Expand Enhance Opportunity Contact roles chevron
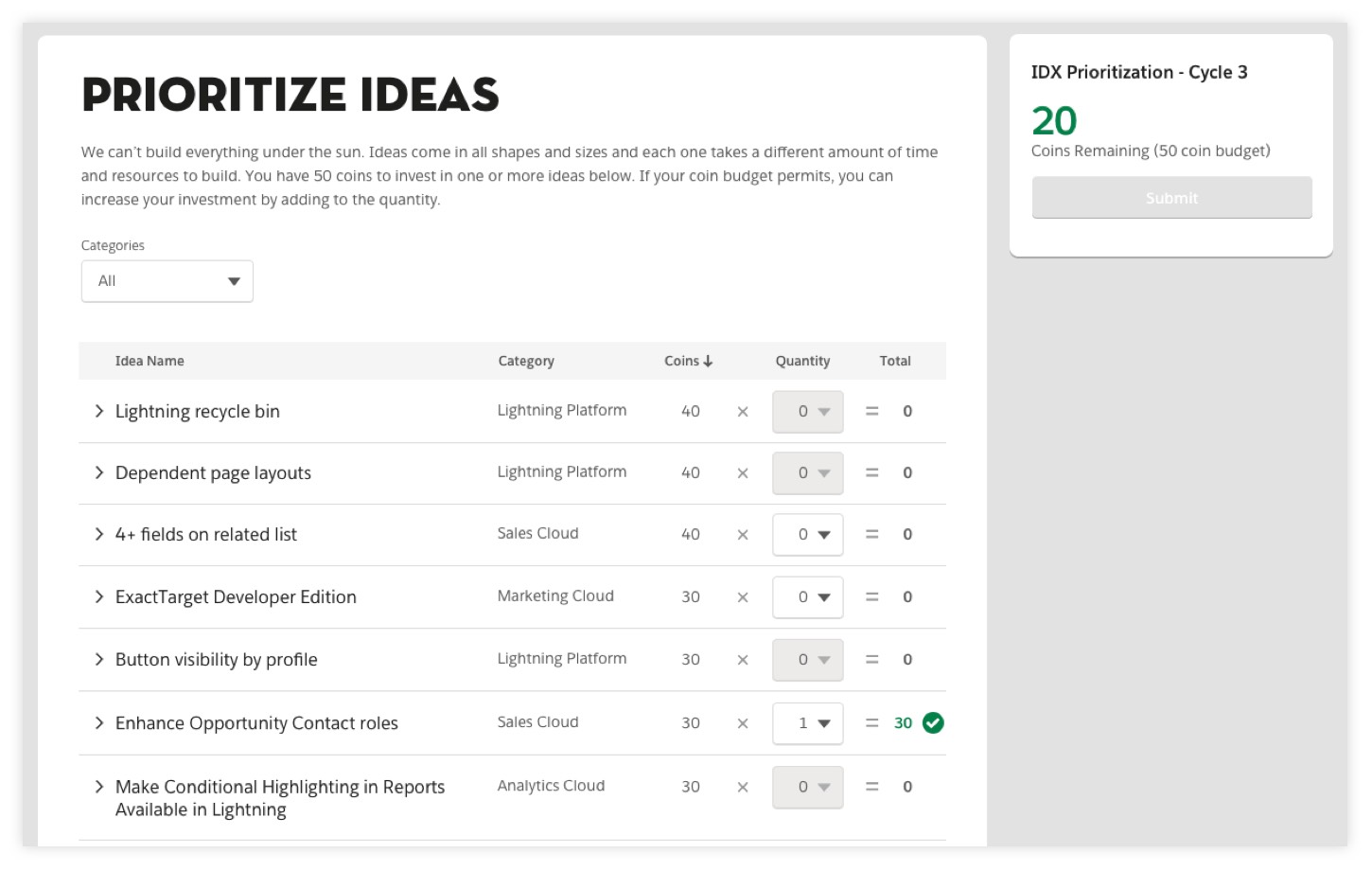The height and width of the screenshot is (871, 1372). tap(99, 722)
